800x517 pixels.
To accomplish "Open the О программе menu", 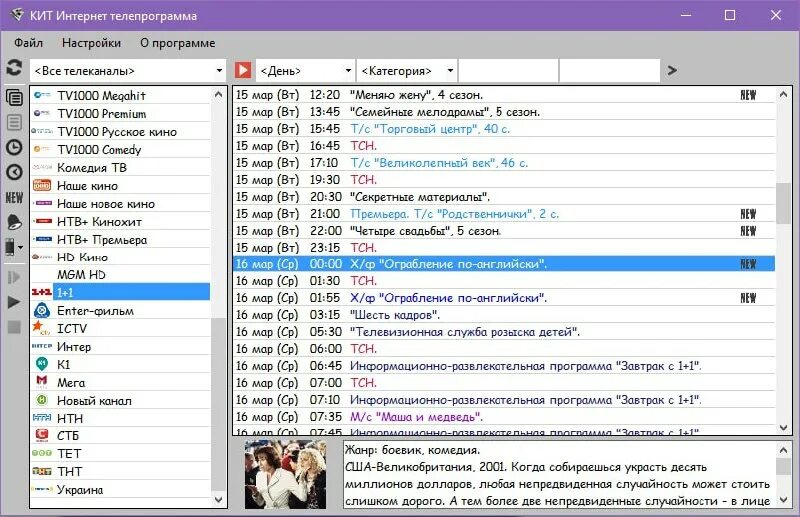I will pyautogui.click(x=178, y=43).
